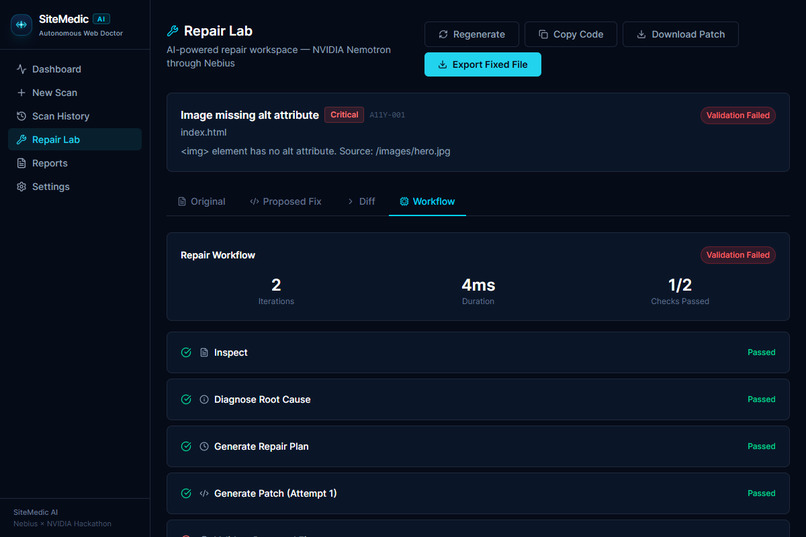Expand the Diagnose Root Cause step
Viewport: 806px width, 537px height.
[478, 399]
